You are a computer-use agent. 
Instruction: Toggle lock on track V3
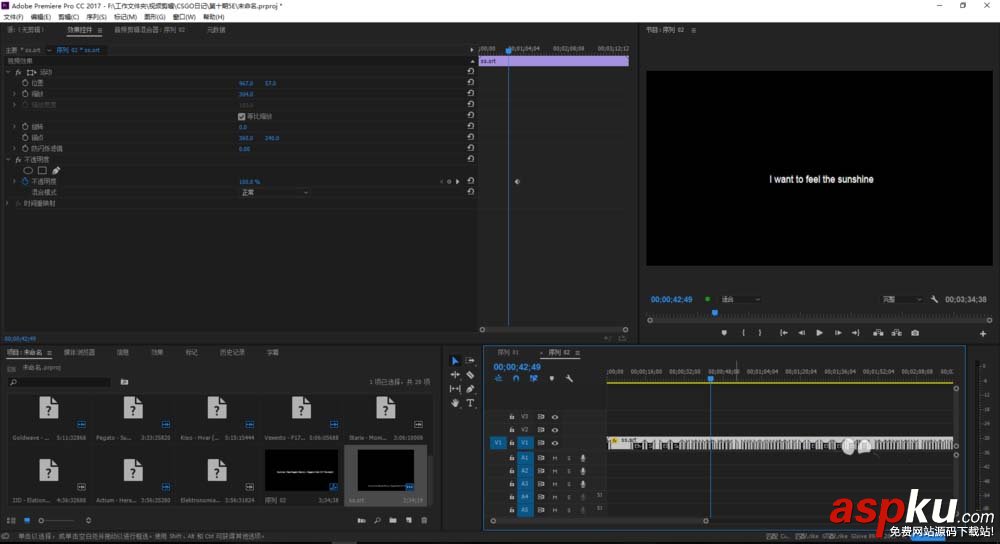[511, 417]
